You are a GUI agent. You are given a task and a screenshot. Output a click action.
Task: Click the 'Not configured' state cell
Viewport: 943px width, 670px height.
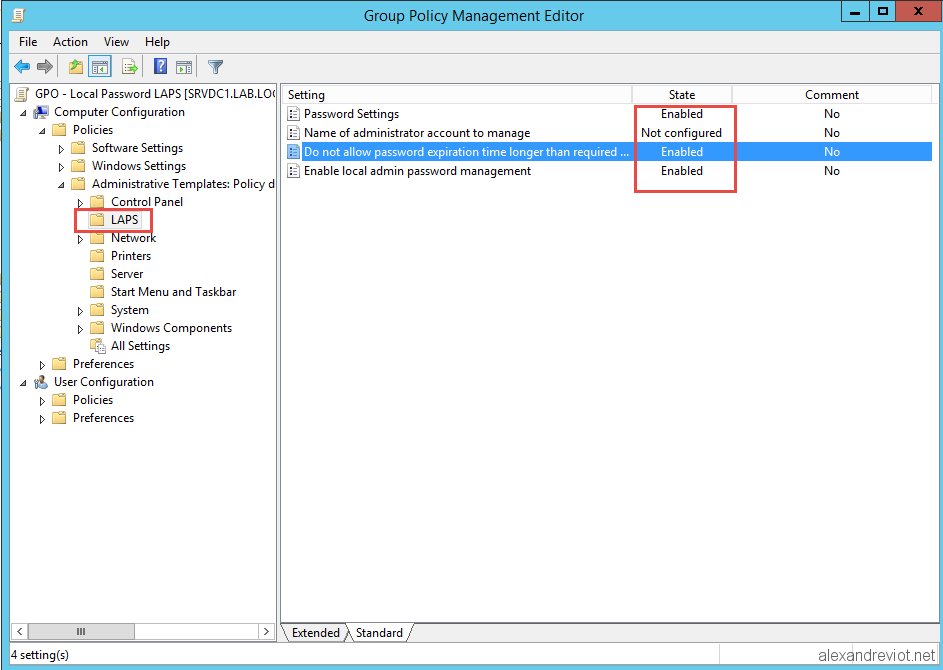[681, 133]
